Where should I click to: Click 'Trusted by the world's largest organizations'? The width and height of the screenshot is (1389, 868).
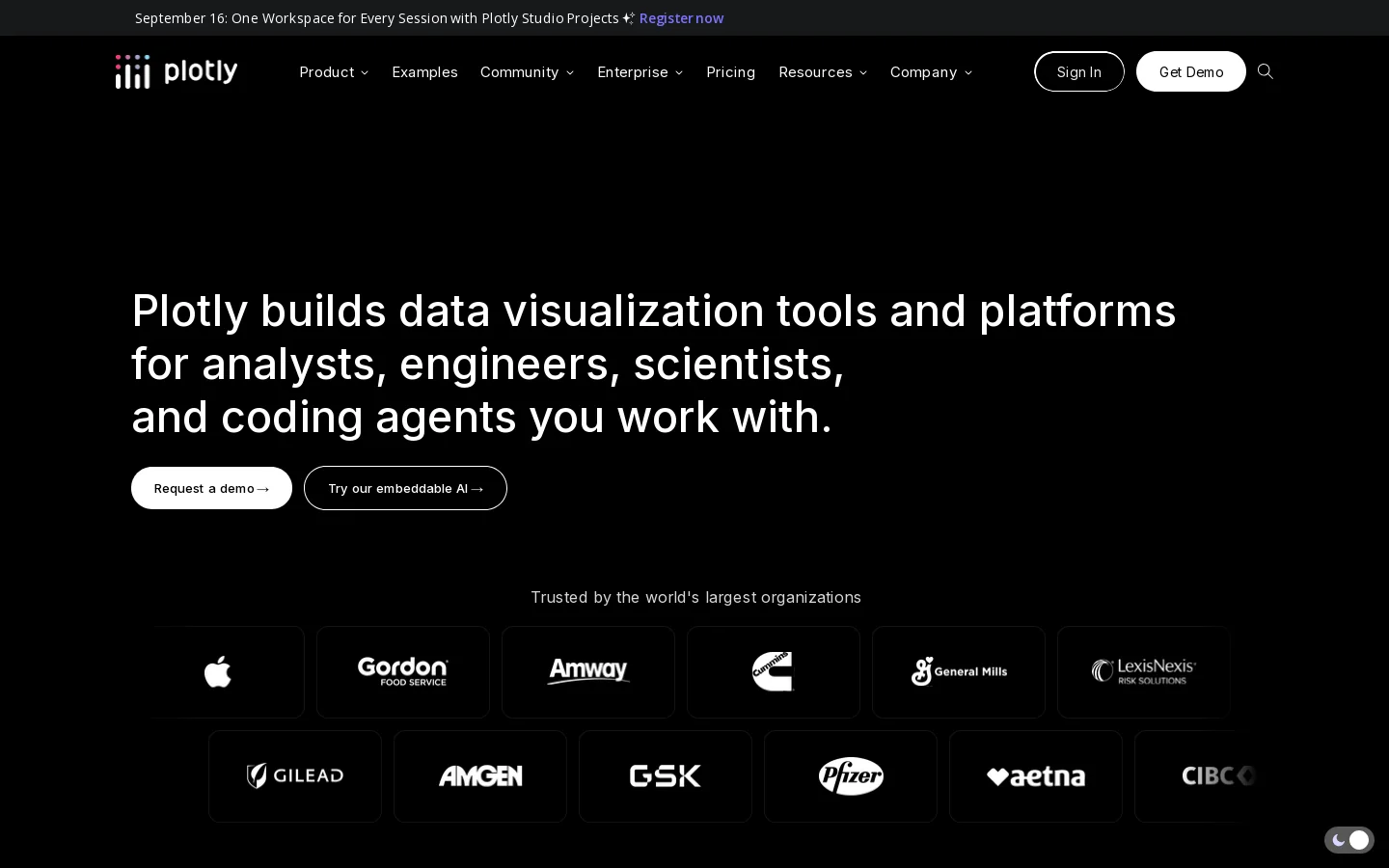click(695, 597)
